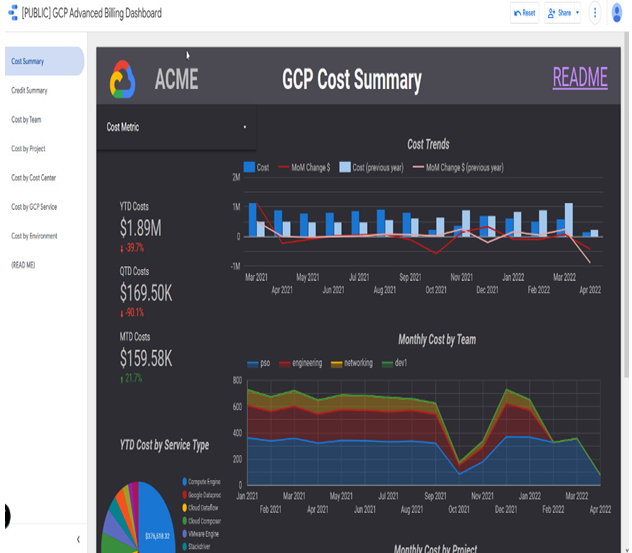The width and height of the screenshot is (632, 553).
Task: Click the Compute Engine legend dot
Action: pyautogui.click(x=185, y=482)
